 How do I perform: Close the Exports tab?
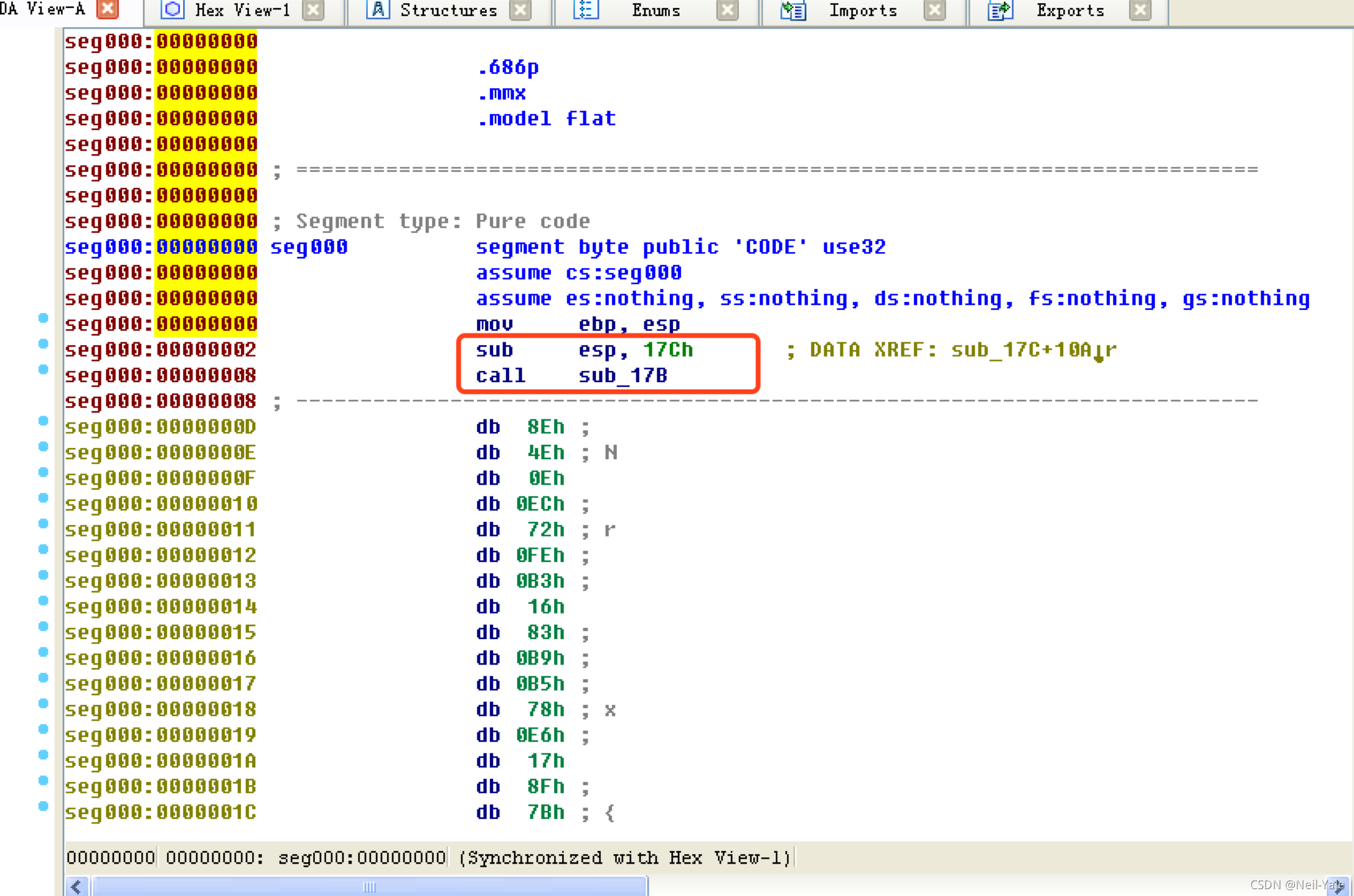click(x=1140, y=9)
